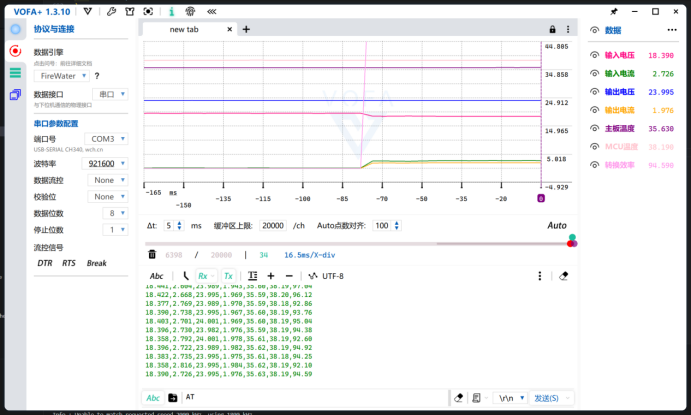Viewport: 691px width, 415px height.
Task: Click the fingerprint icon in title bar
Action: pyautogui.click(x=192, y=12)
